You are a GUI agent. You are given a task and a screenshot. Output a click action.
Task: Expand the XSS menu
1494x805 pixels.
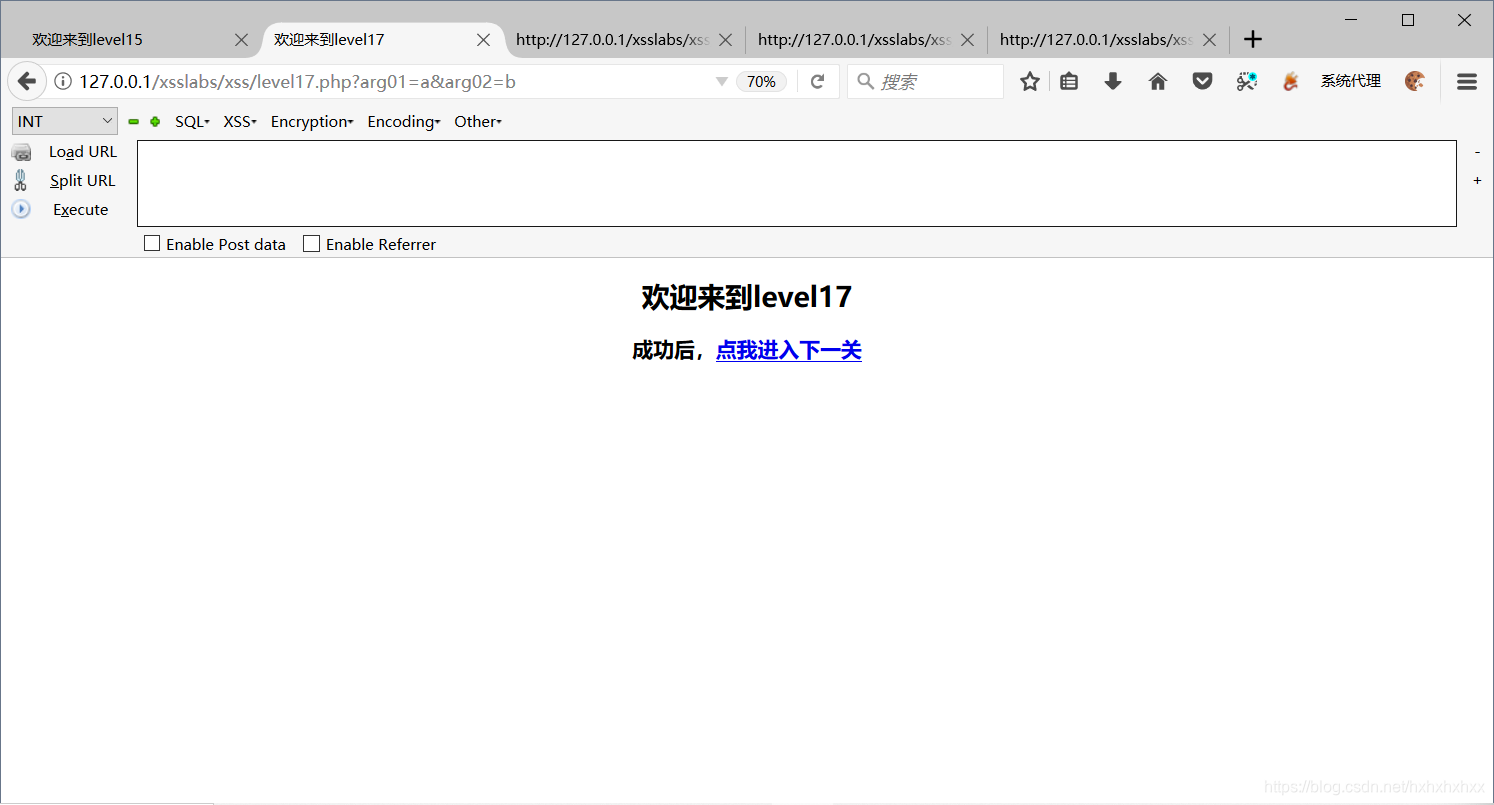[240, 122]
